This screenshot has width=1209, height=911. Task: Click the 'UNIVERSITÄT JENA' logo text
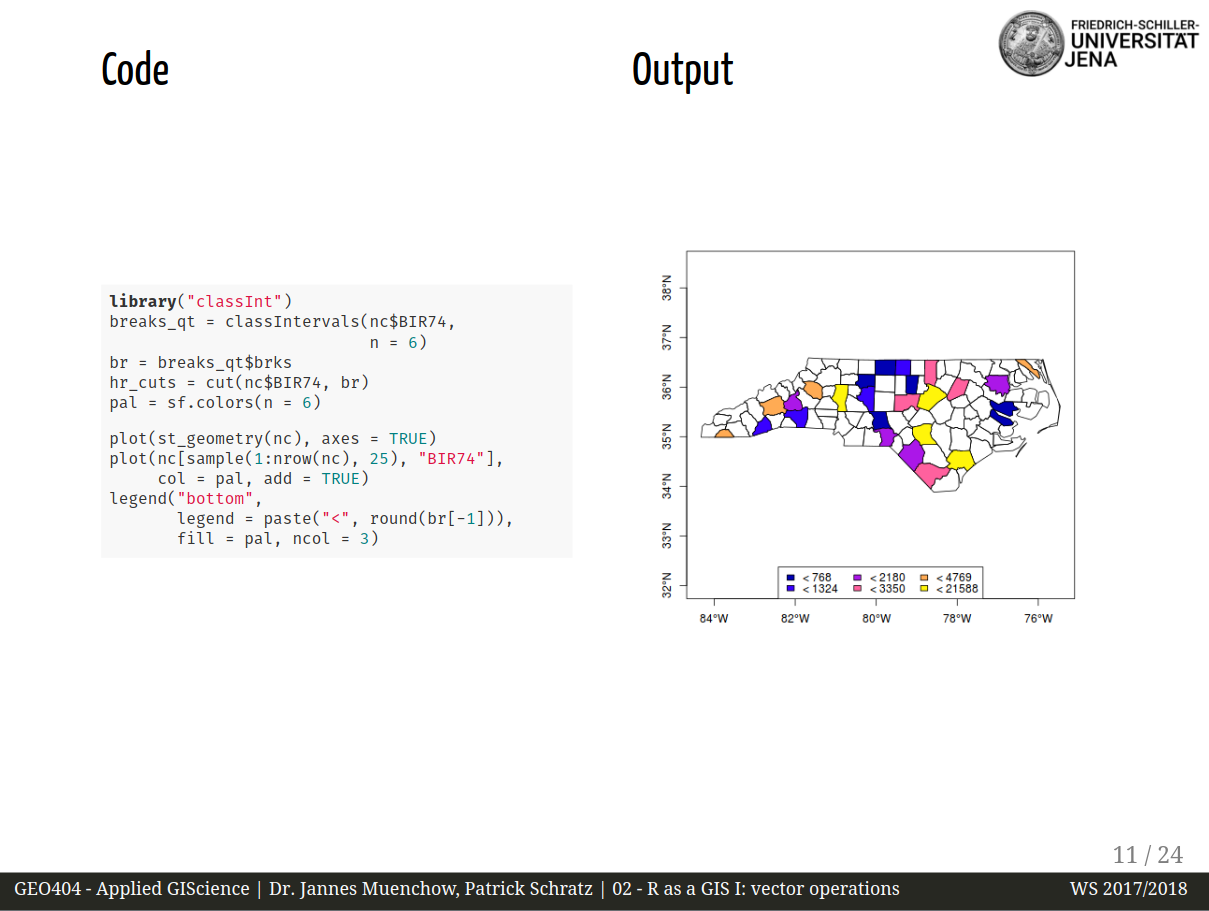click(1134, 49)
